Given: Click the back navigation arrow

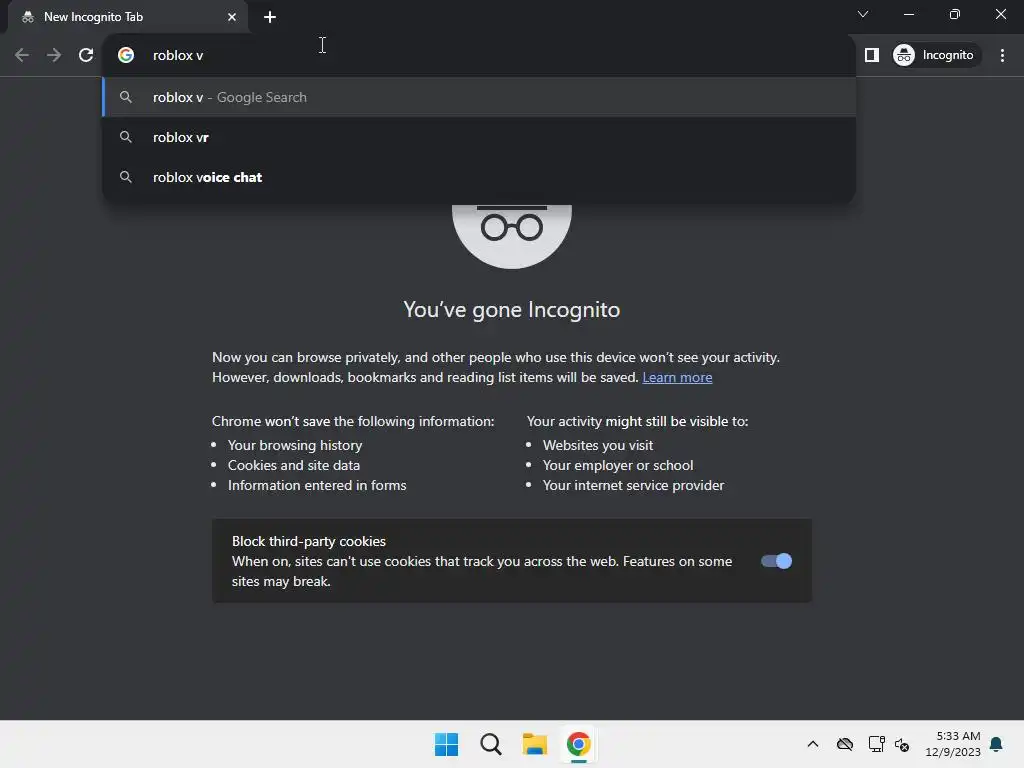Looking at the screenshot, I should [22, 56].
